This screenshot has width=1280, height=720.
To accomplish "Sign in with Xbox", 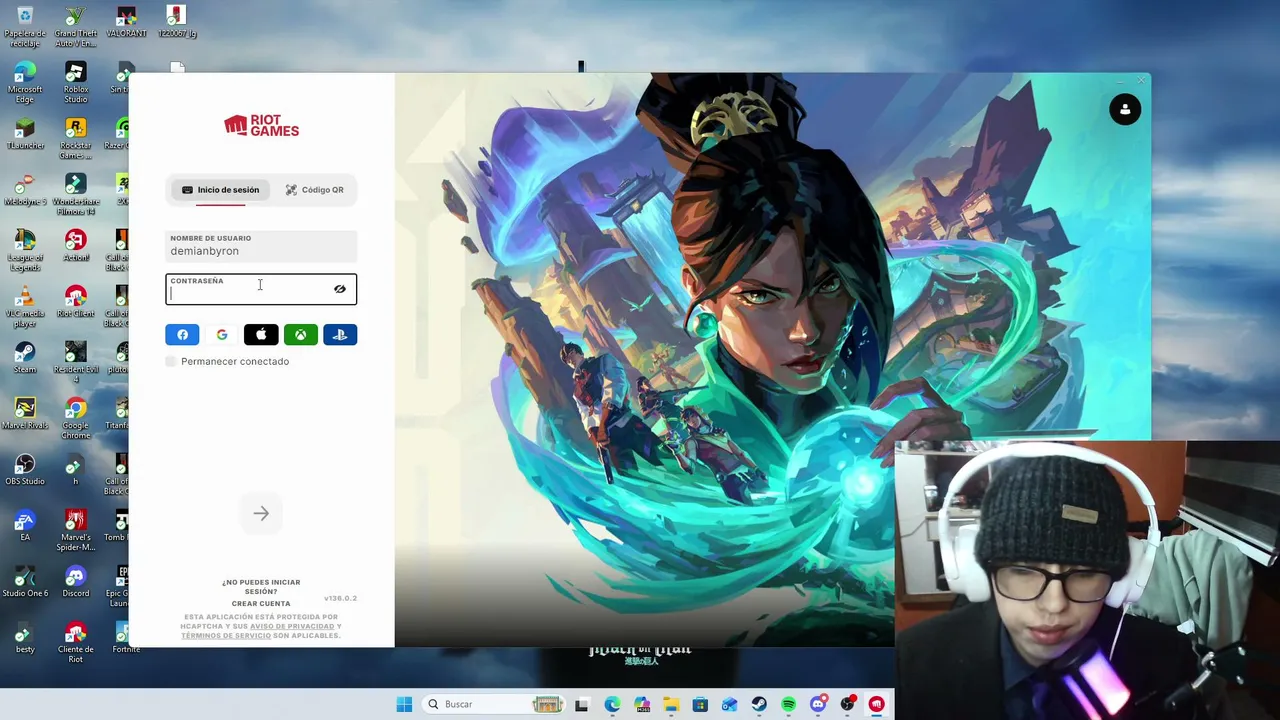I will point(300,335).
